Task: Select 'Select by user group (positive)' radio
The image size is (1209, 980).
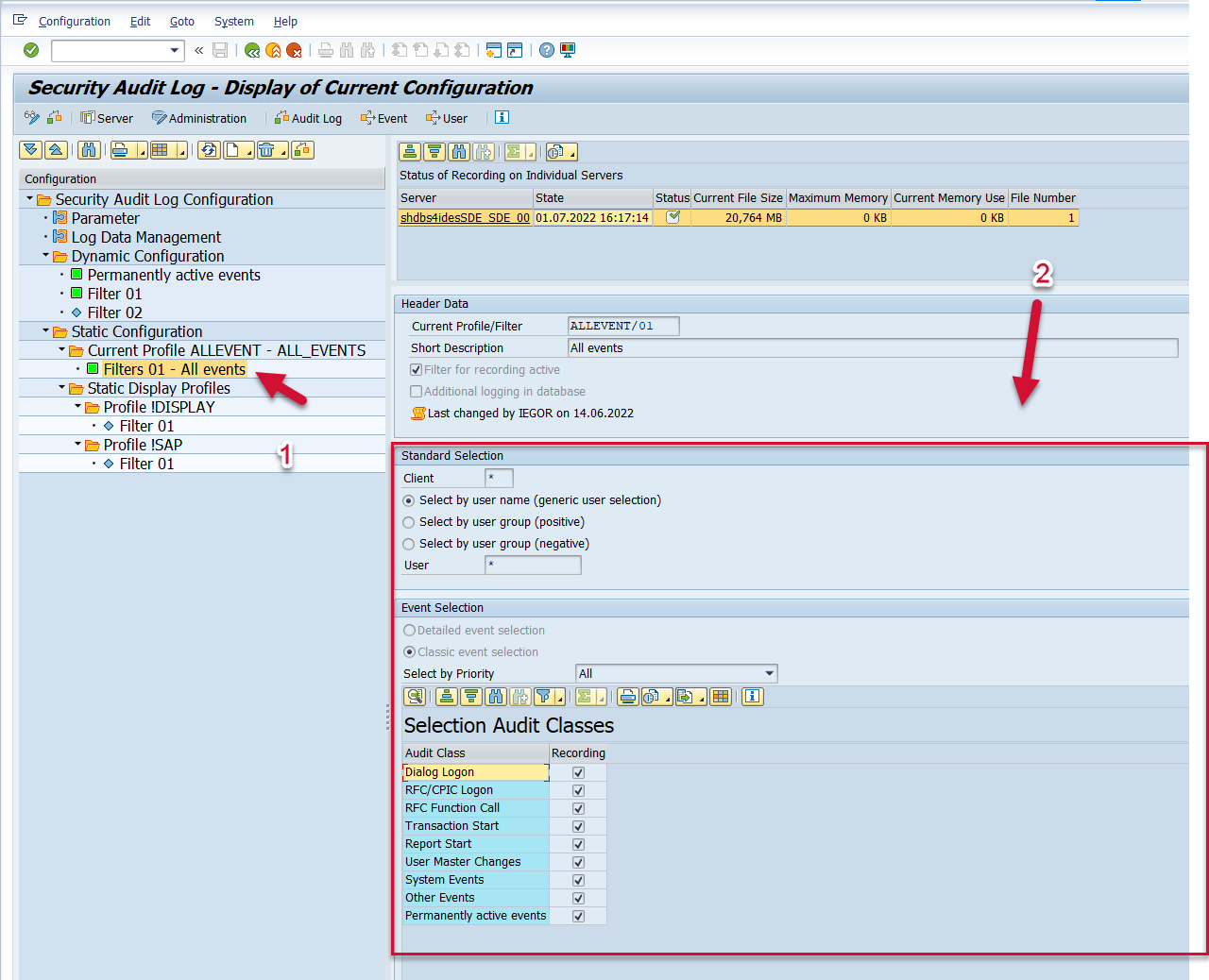Action: (x=409, y=522)
